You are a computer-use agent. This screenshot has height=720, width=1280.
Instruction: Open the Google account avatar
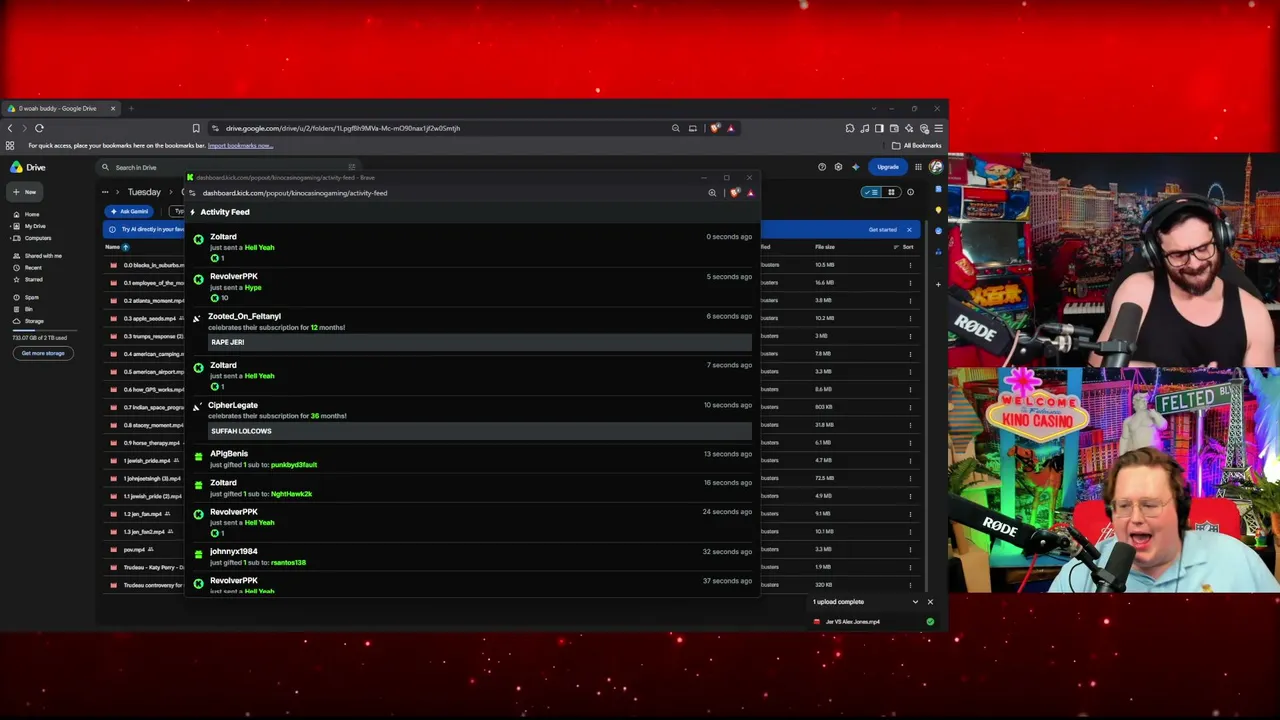pos(935,167)
